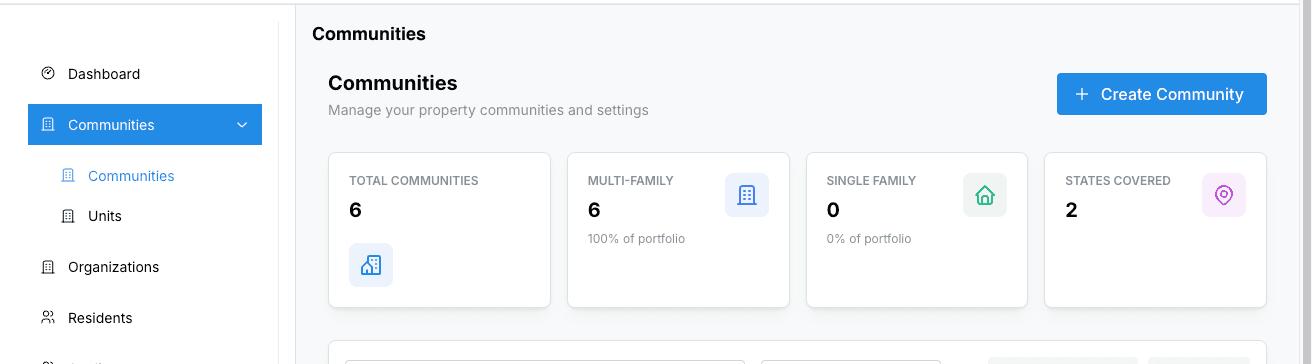Screen dimensions: 1312x364
Task: Click the building icon beside Communities menu
Action: [48, 125]
